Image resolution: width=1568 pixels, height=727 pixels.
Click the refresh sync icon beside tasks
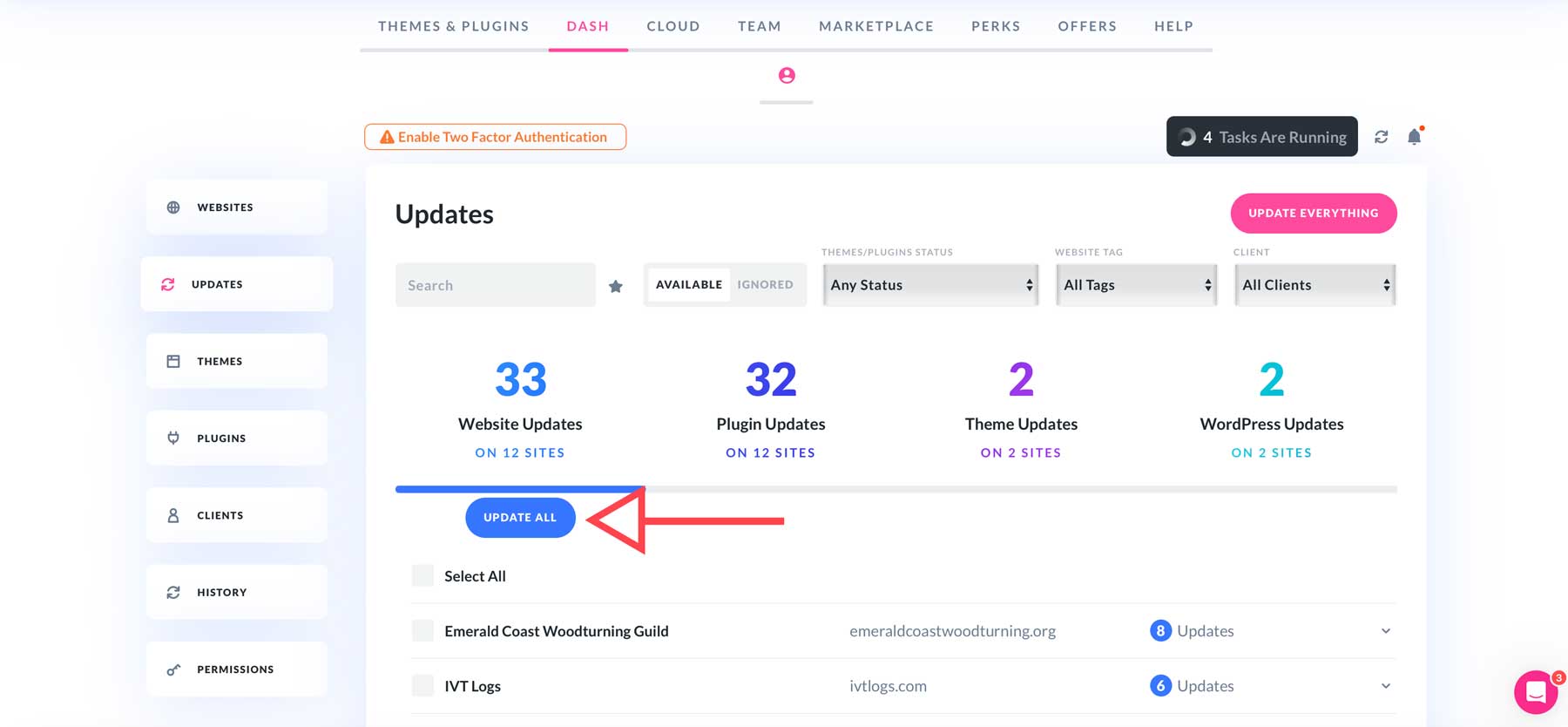click(x=1382, y=137)
